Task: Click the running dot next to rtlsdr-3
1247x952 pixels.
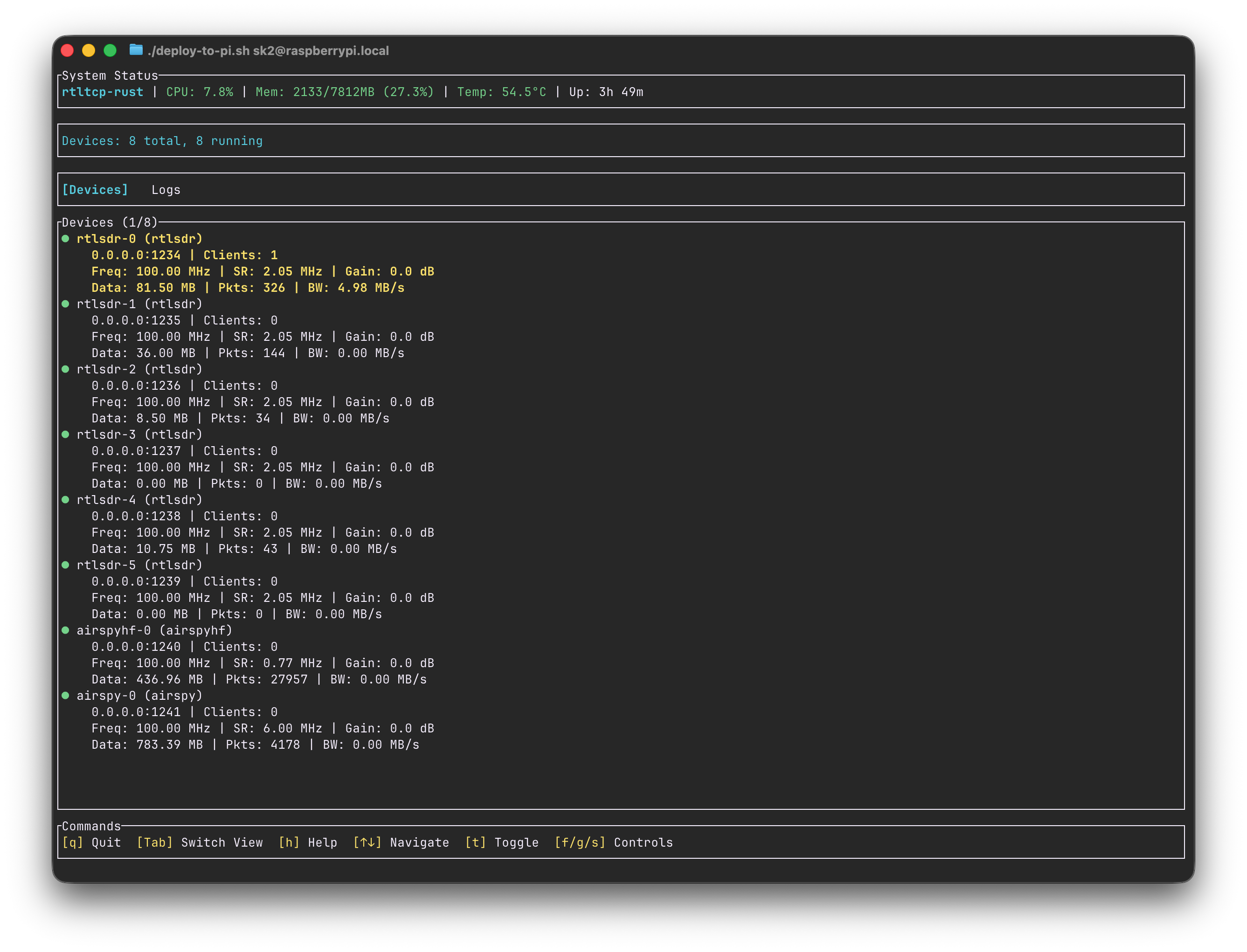Action: tap(65, 434)
